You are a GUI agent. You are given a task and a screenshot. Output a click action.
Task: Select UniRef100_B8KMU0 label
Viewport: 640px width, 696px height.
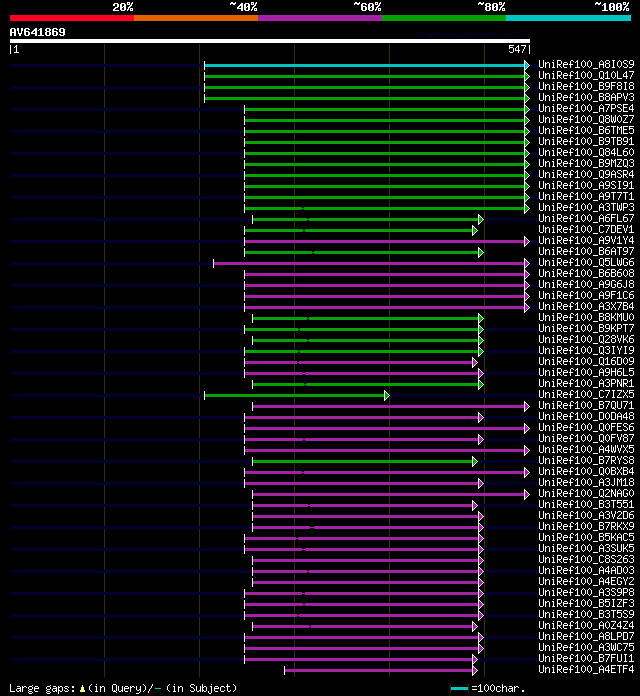[586, 318]
